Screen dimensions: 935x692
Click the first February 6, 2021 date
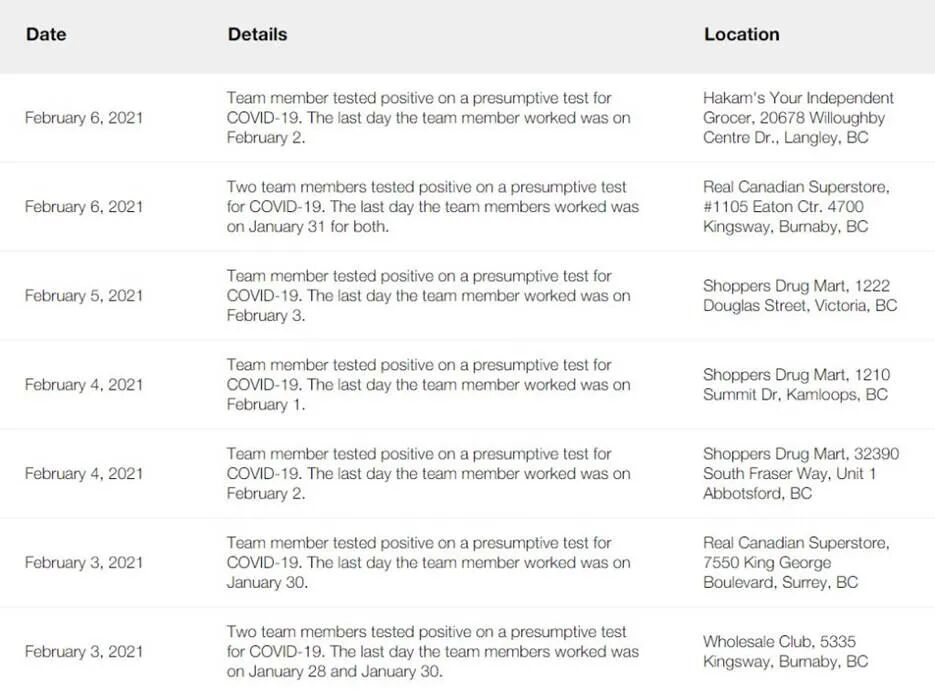click(x=84, y=118)
